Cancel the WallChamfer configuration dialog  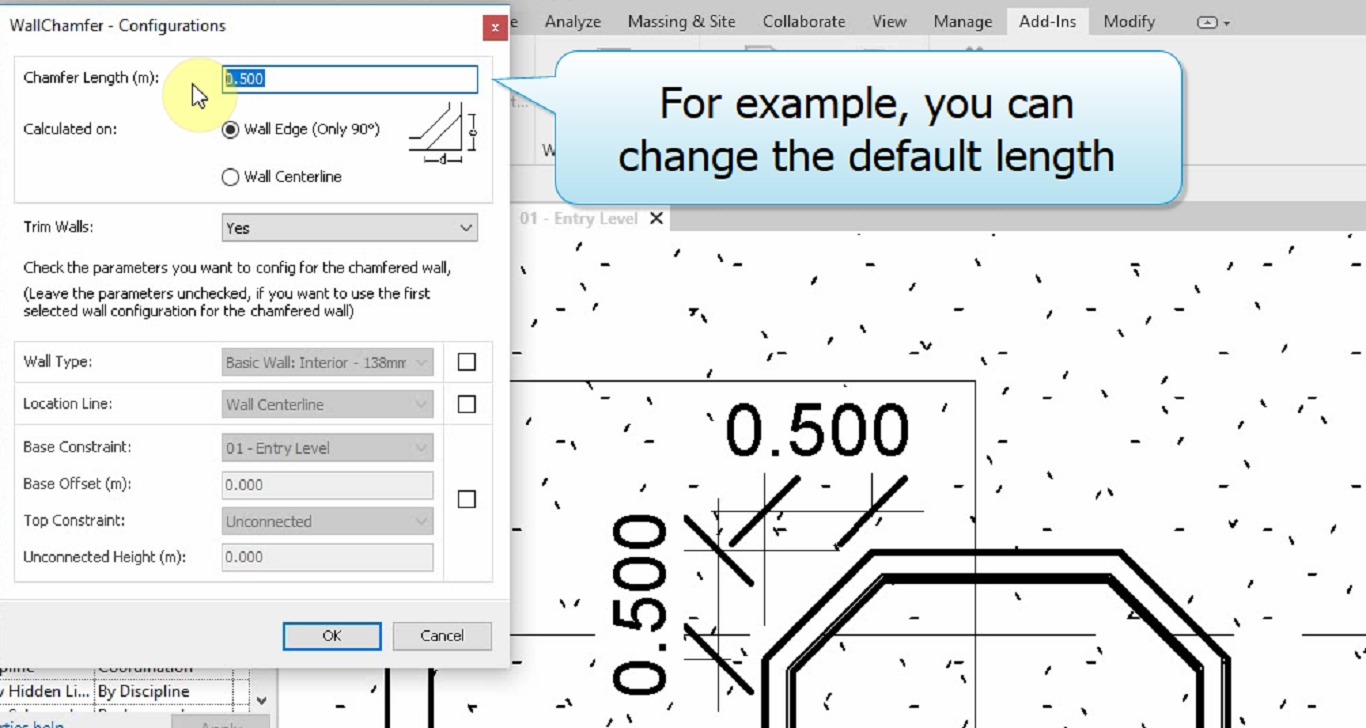click(442, 636)
